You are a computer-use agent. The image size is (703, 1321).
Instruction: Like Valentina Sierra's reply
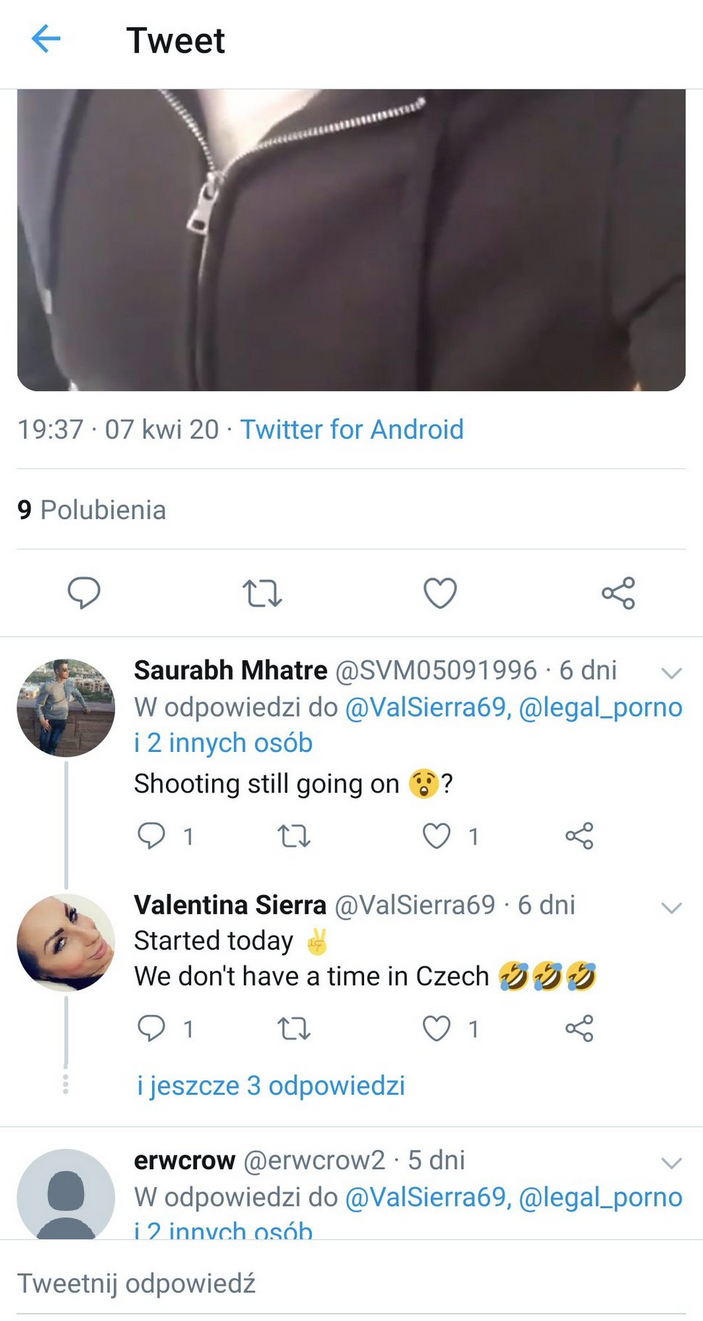click(x=437, y=1028)
